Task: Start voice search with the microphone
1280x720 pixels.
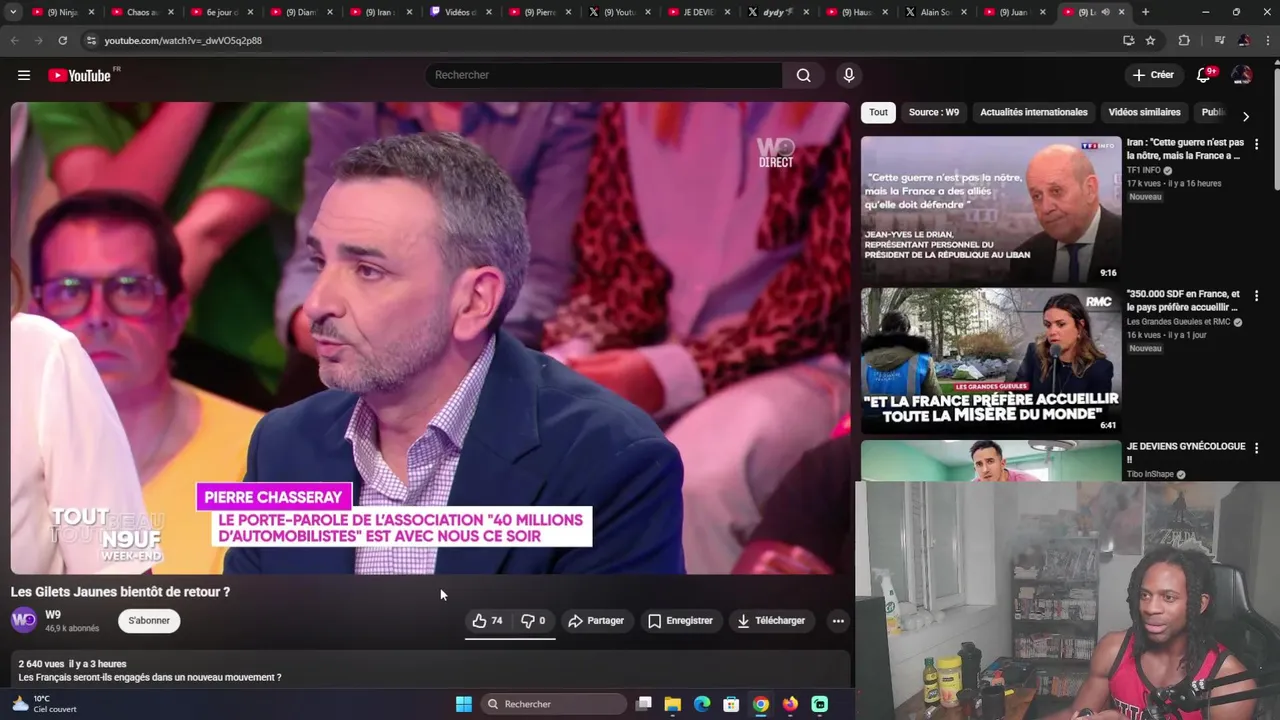Action: (849, 75)
